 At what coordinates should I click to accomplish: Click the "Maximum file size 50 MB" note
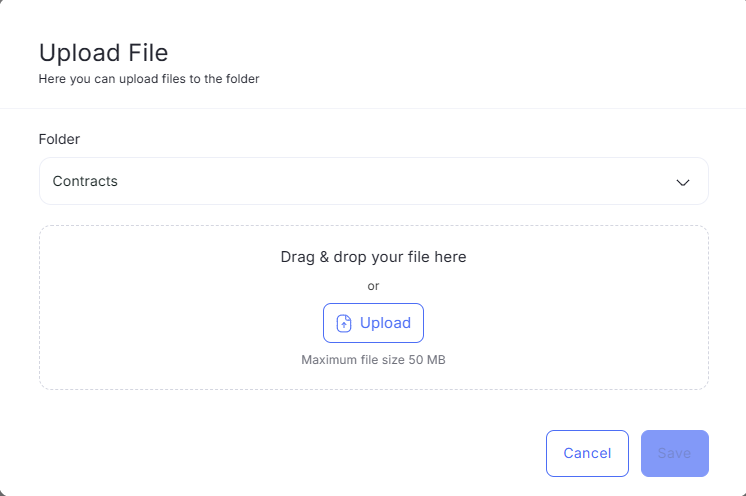[373, 360]
